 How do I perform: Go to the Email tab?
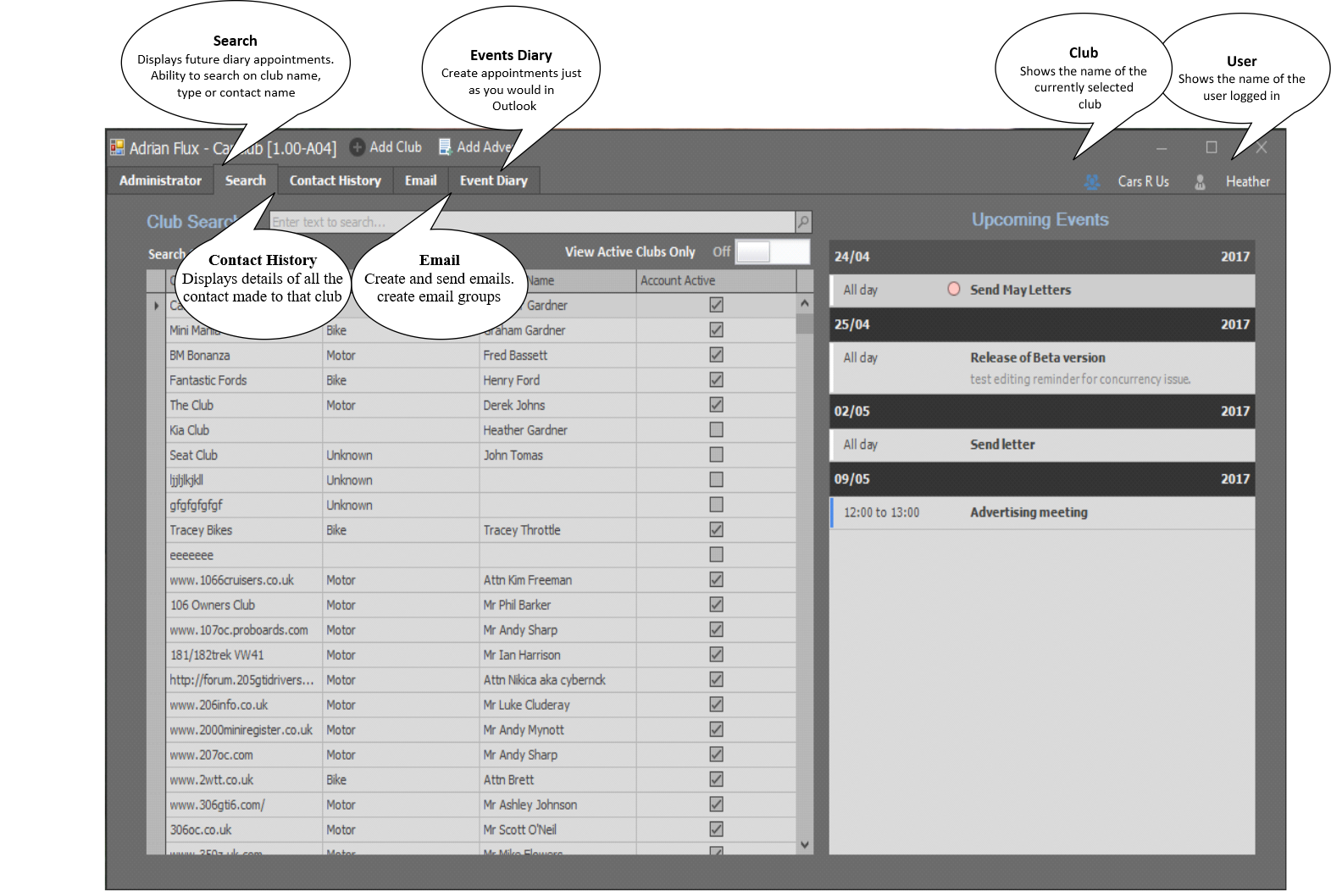(x=421, y=180)
